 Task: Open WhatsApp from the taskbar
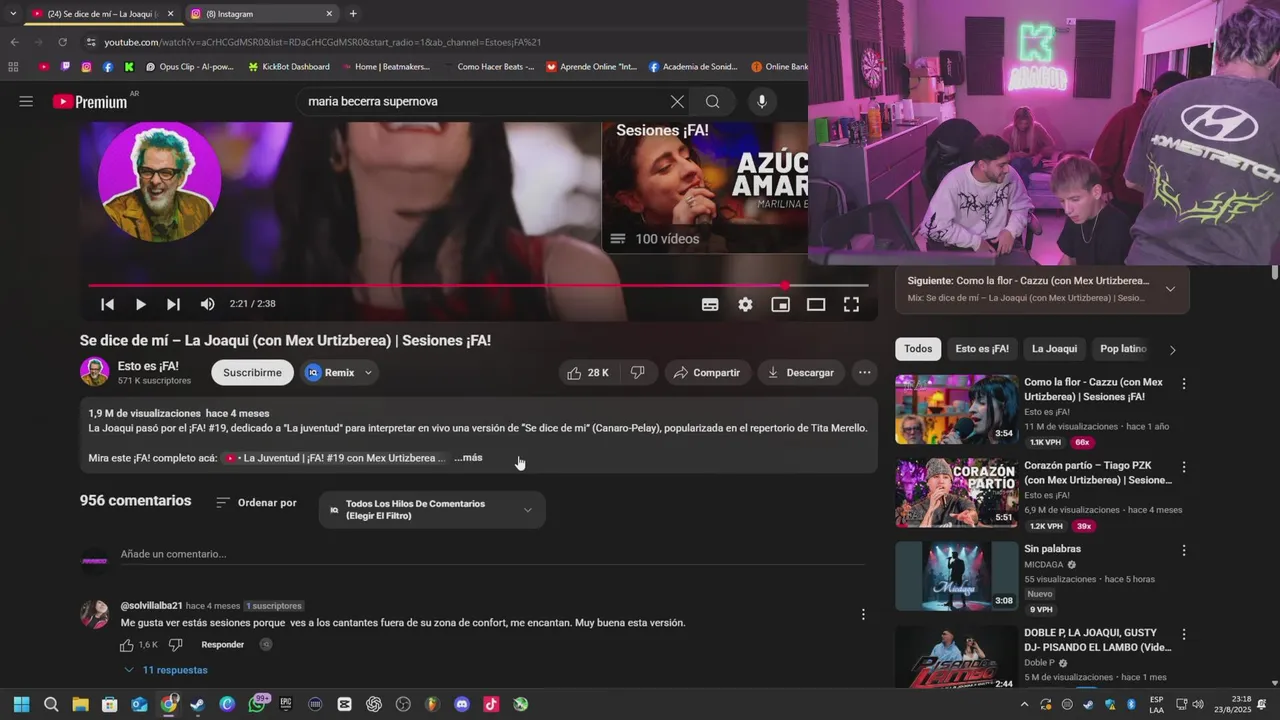(x=257, y=704)
